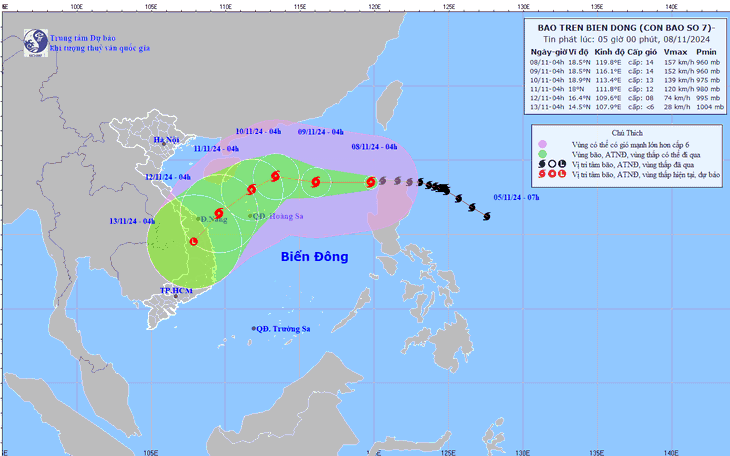Click the national weather center logo

tap(36, 43)
